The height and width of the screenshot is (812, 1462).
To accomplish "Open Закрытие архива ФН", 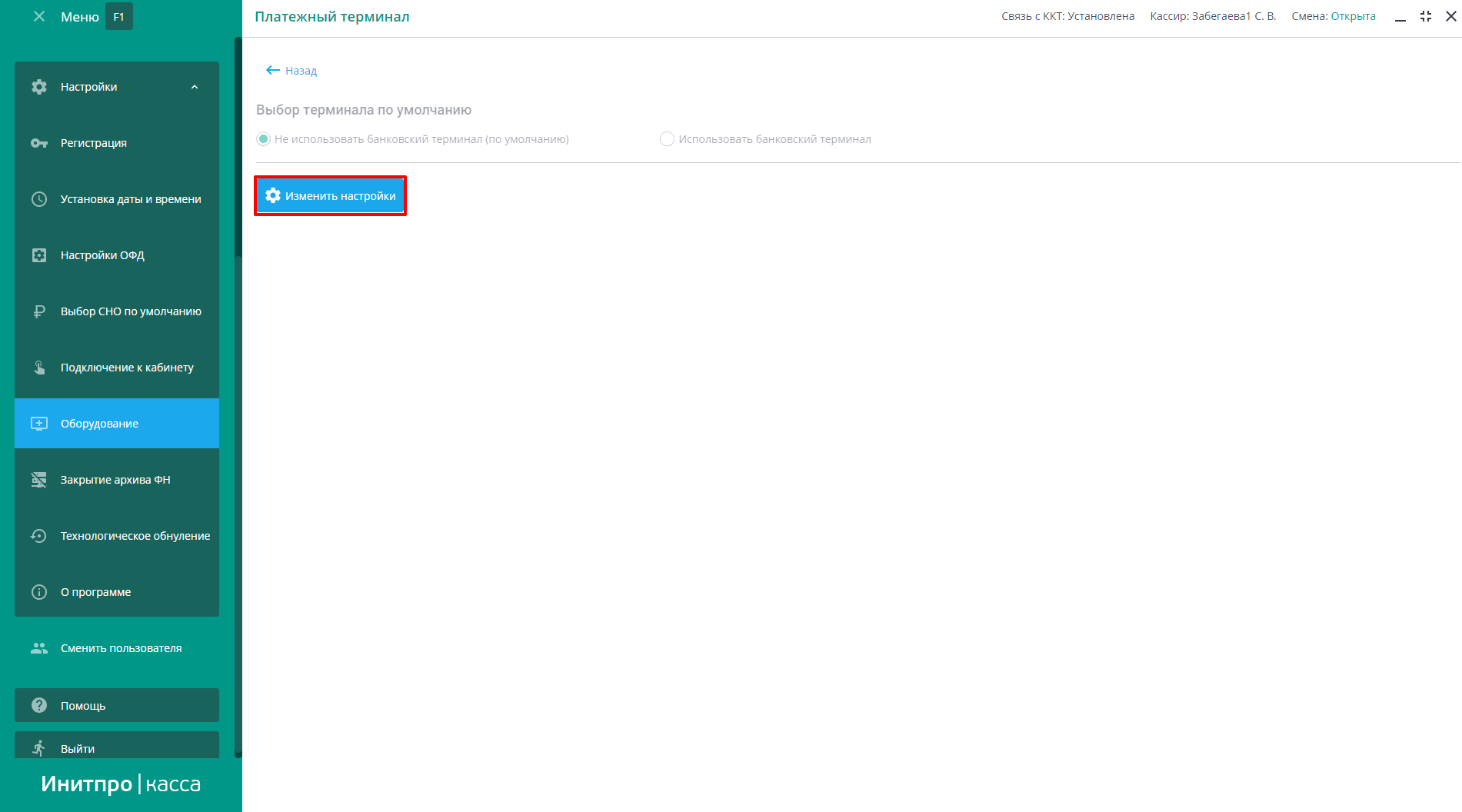I will (117, 480).
